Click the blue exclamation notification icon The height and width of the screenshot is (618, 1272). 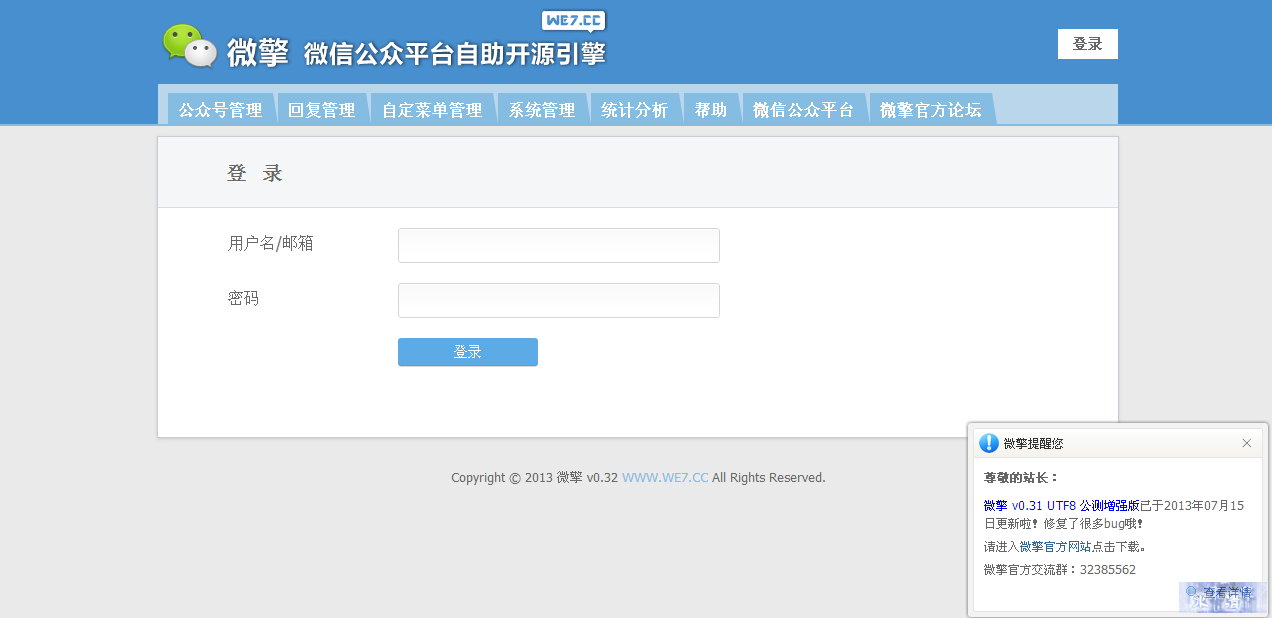click(989, 443)
